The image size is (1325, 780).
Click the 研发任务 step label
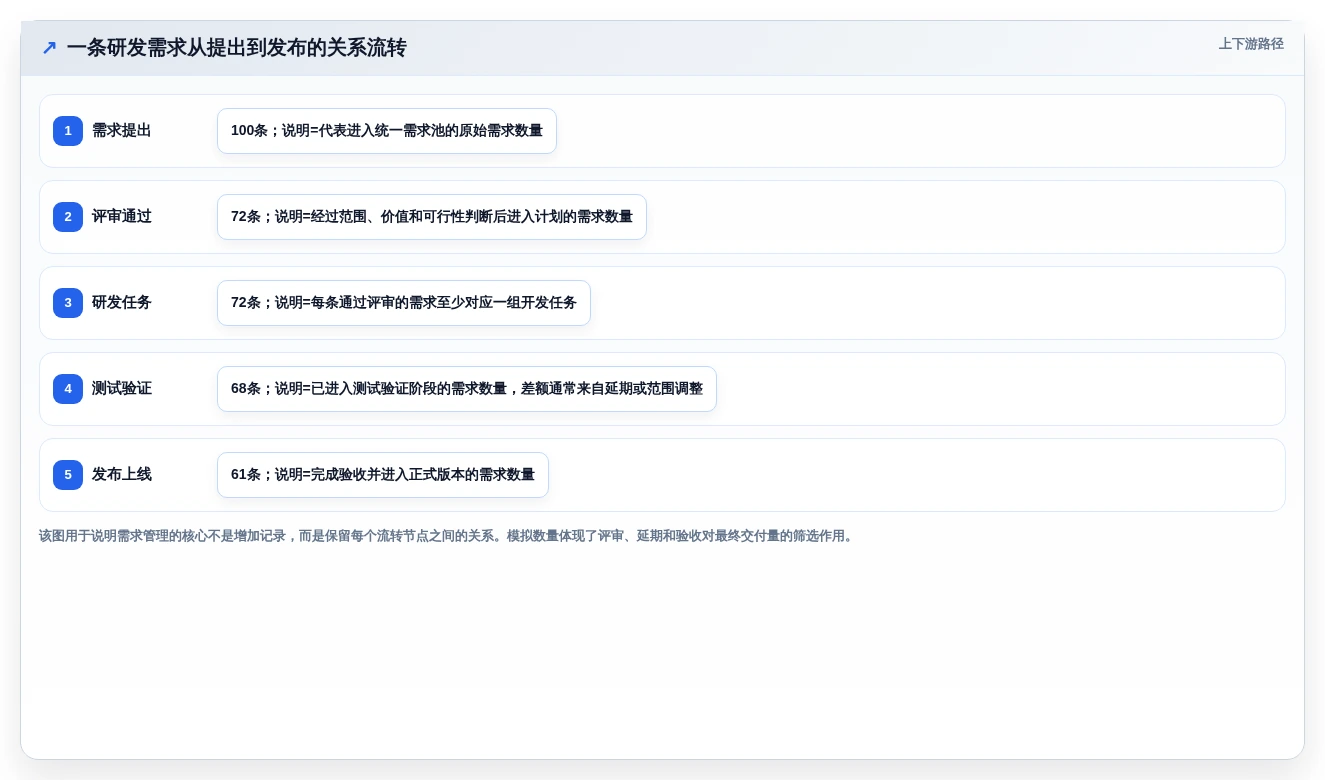[x=122, y=303]
